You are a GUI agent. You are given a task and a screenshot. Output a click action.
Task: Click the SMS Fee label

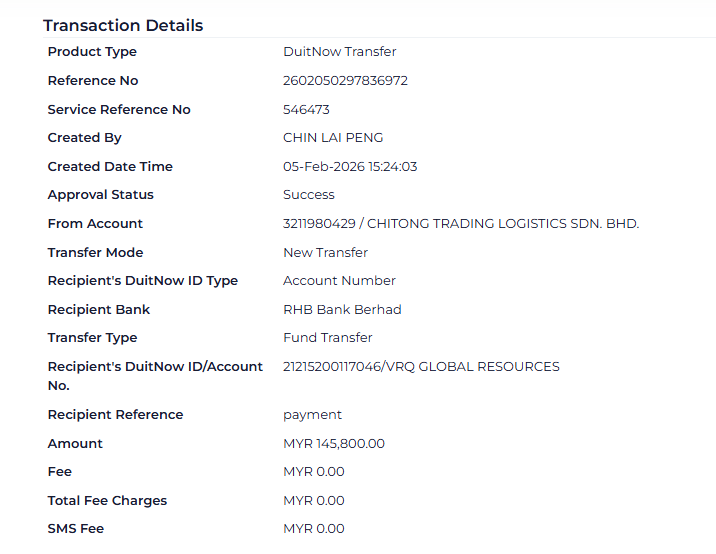coord(76,529)
